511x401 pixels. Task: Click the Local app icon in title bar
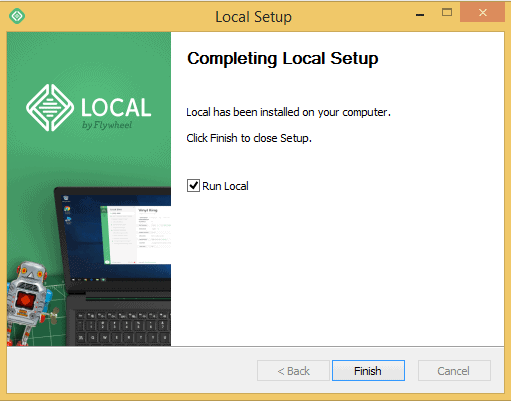[17, 16]
